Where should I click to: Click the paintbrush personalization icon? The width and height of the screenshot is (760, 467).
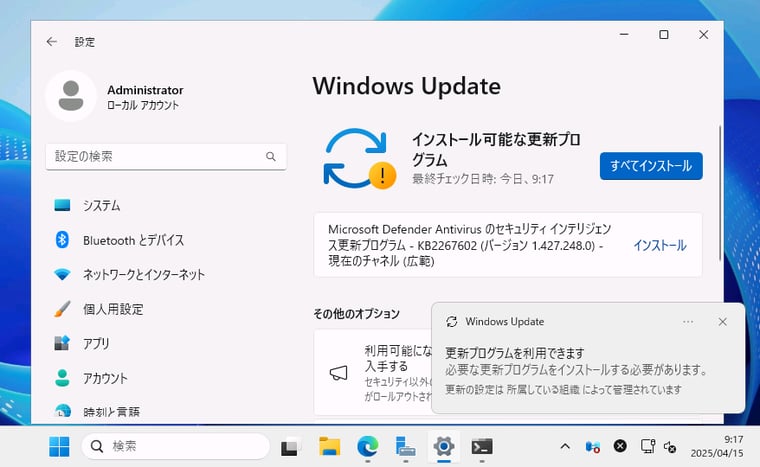62,309
